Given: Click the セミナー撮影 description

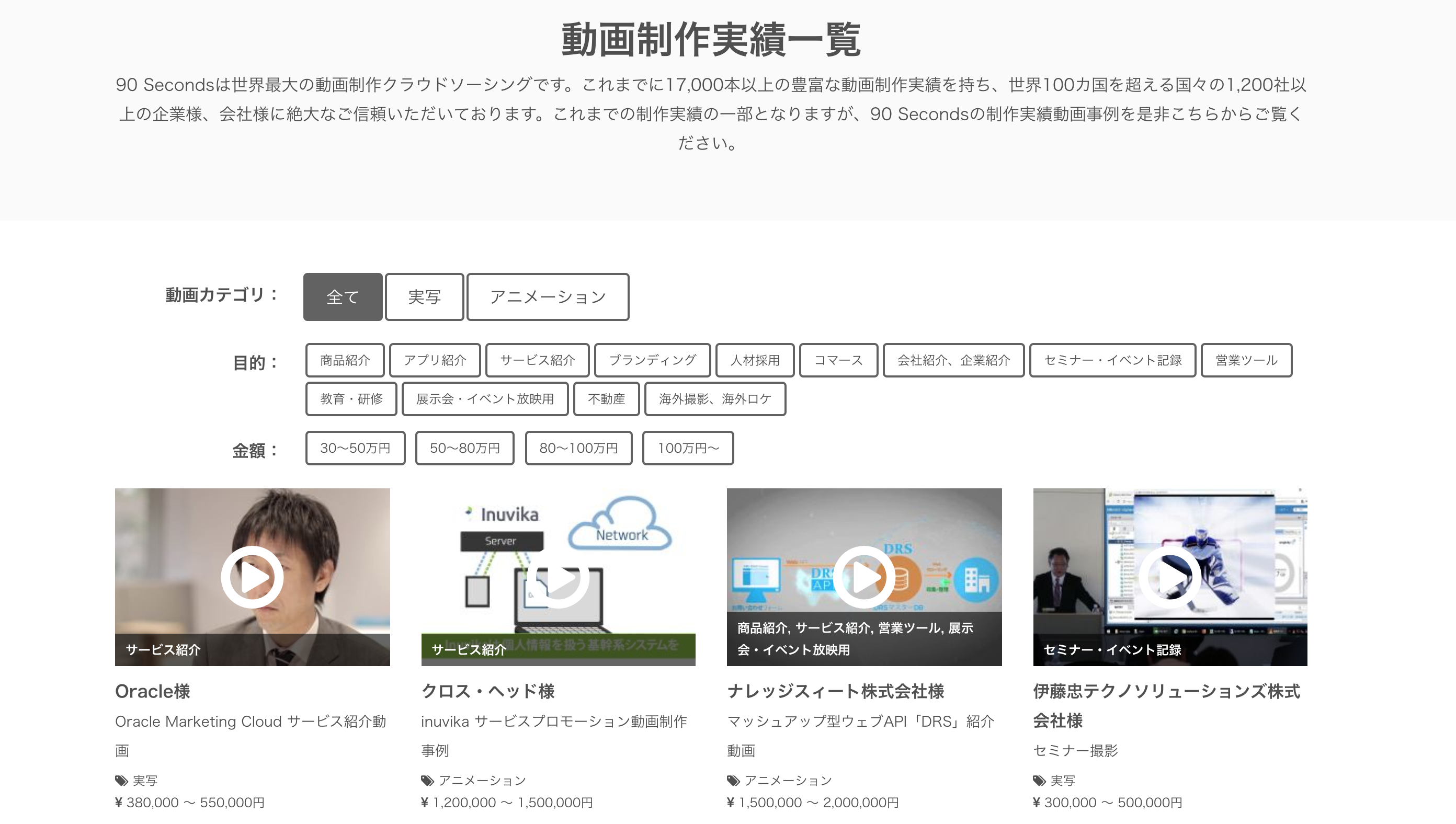Looking at the screenshot, I should click(1076, 750).
